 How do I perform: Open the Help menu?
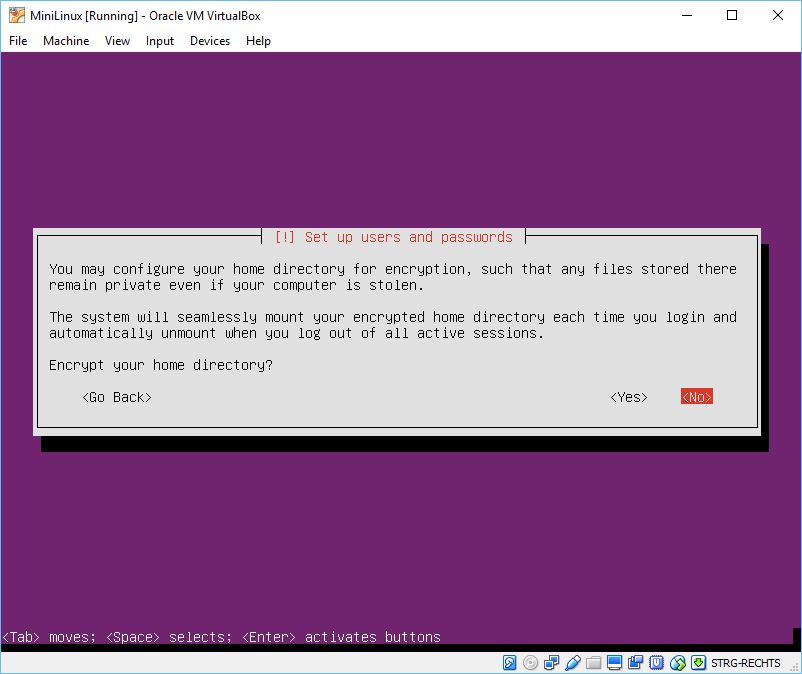pyautogui.click(x=258, y=41)
